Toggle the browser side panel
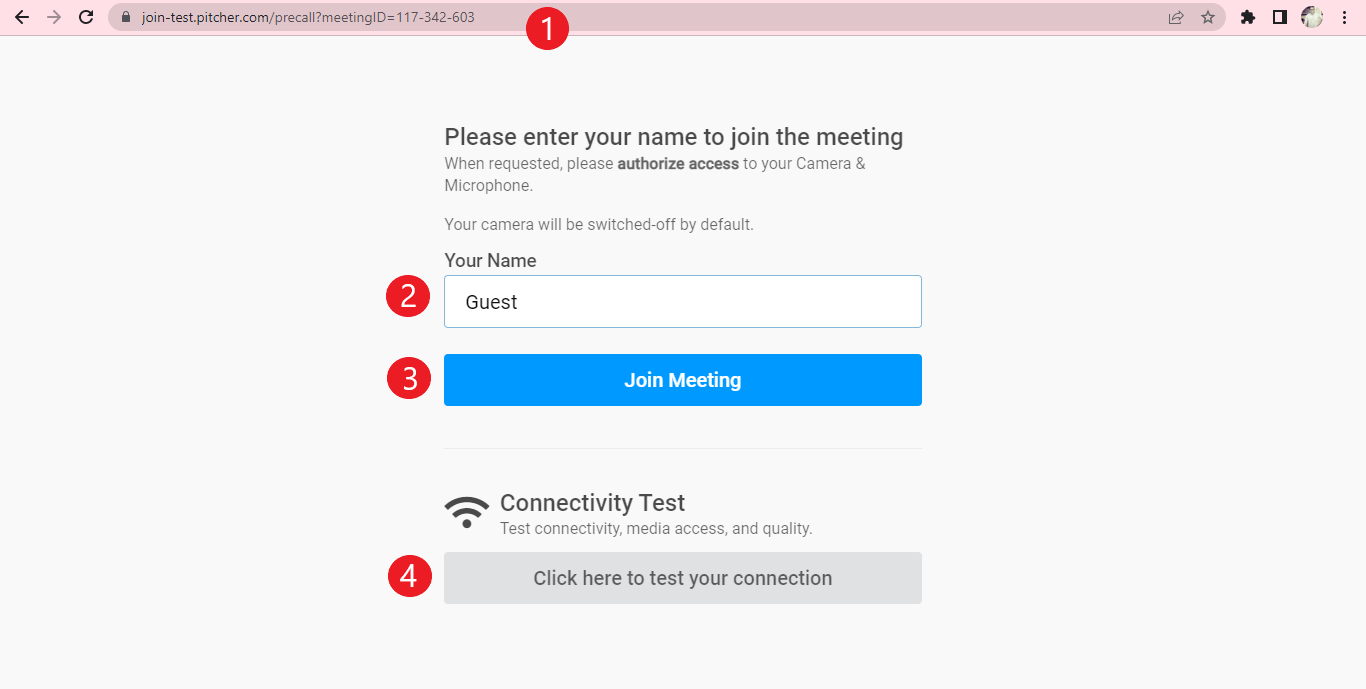 tap(1280, 17)
